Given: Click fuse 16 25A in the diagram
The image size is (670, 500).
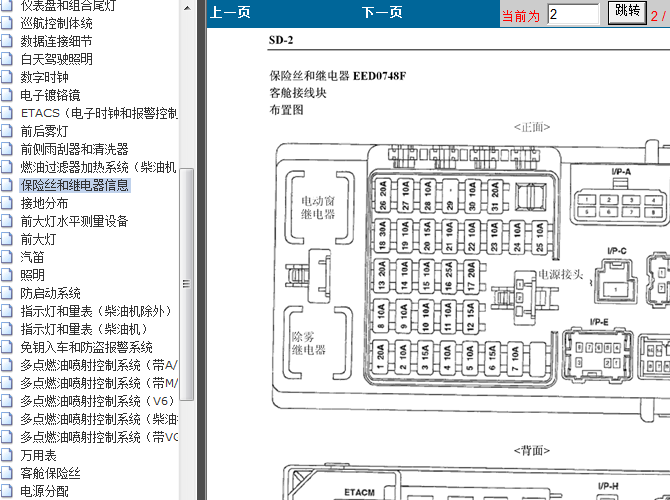Looking at the screenshot, I should [x=449, y=276].
